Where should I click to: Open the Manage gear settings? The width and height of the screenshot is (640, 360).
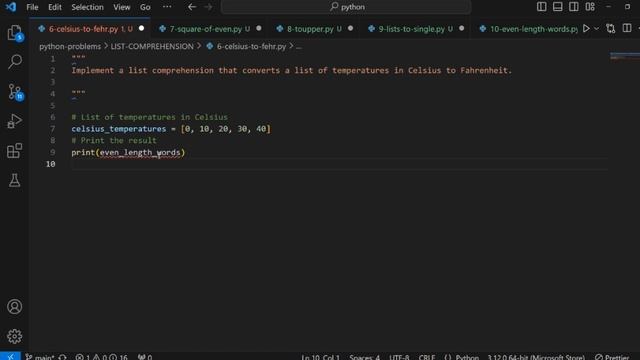(15, 336)
